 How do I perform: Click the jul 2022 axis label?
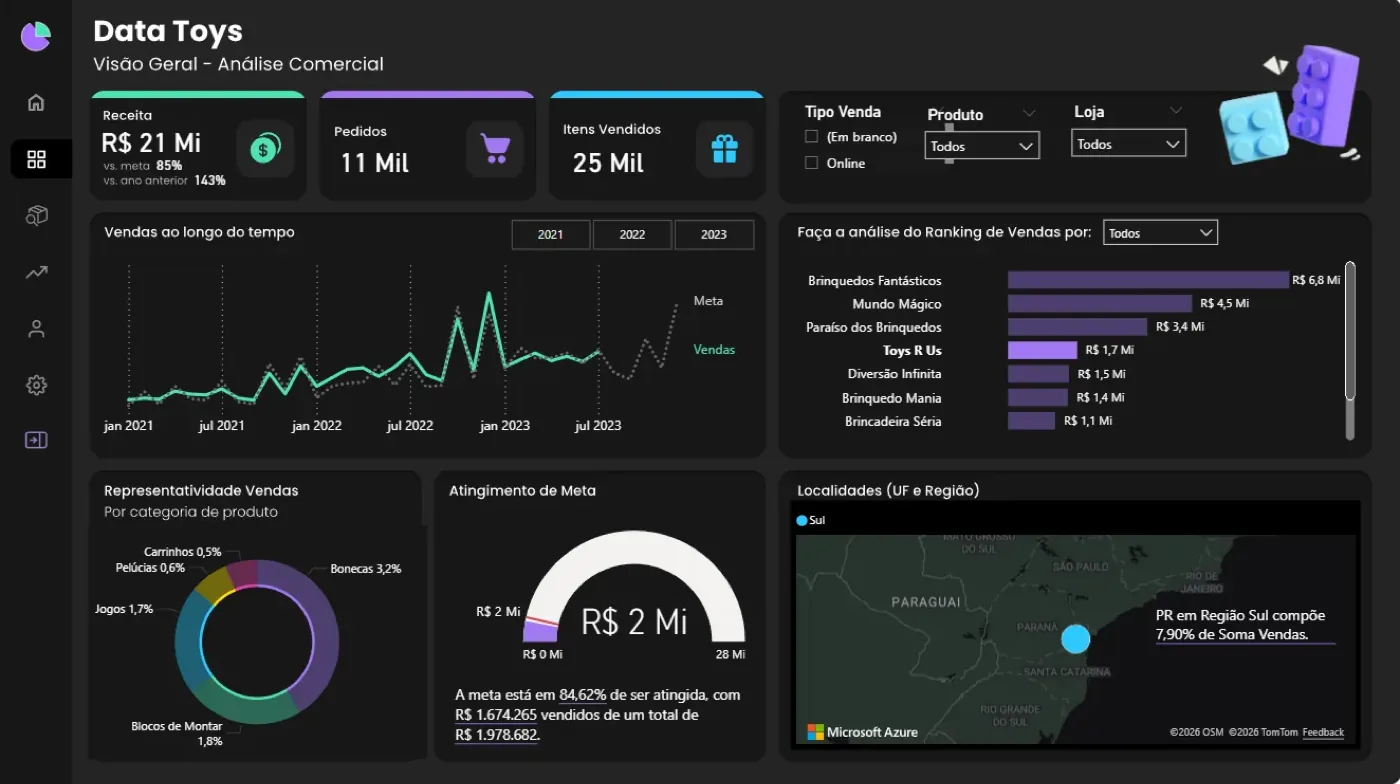[x=410, y=426]
